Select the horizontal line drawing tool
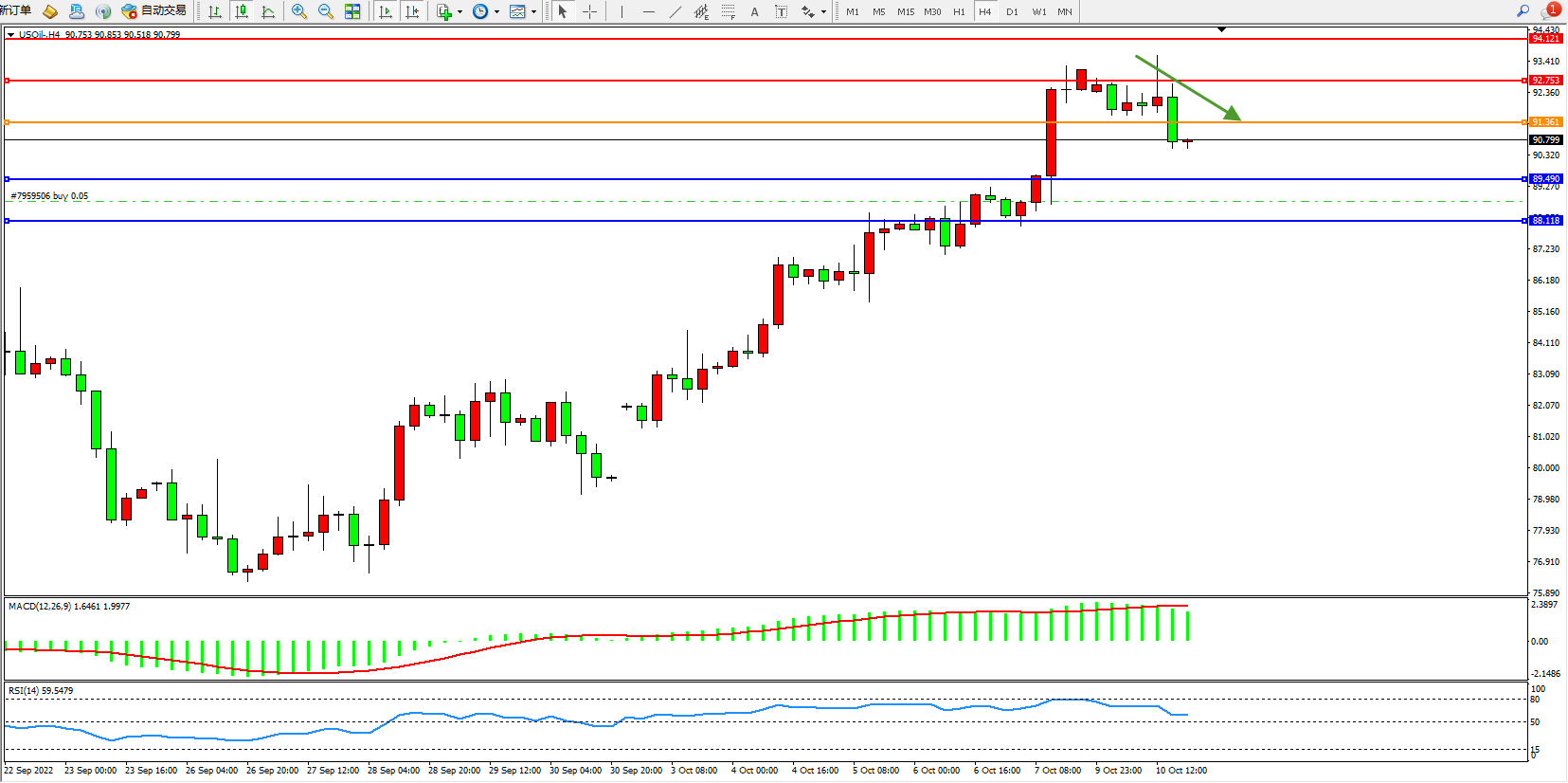Screen dimensions: 1568x783 tap(648, 11)
